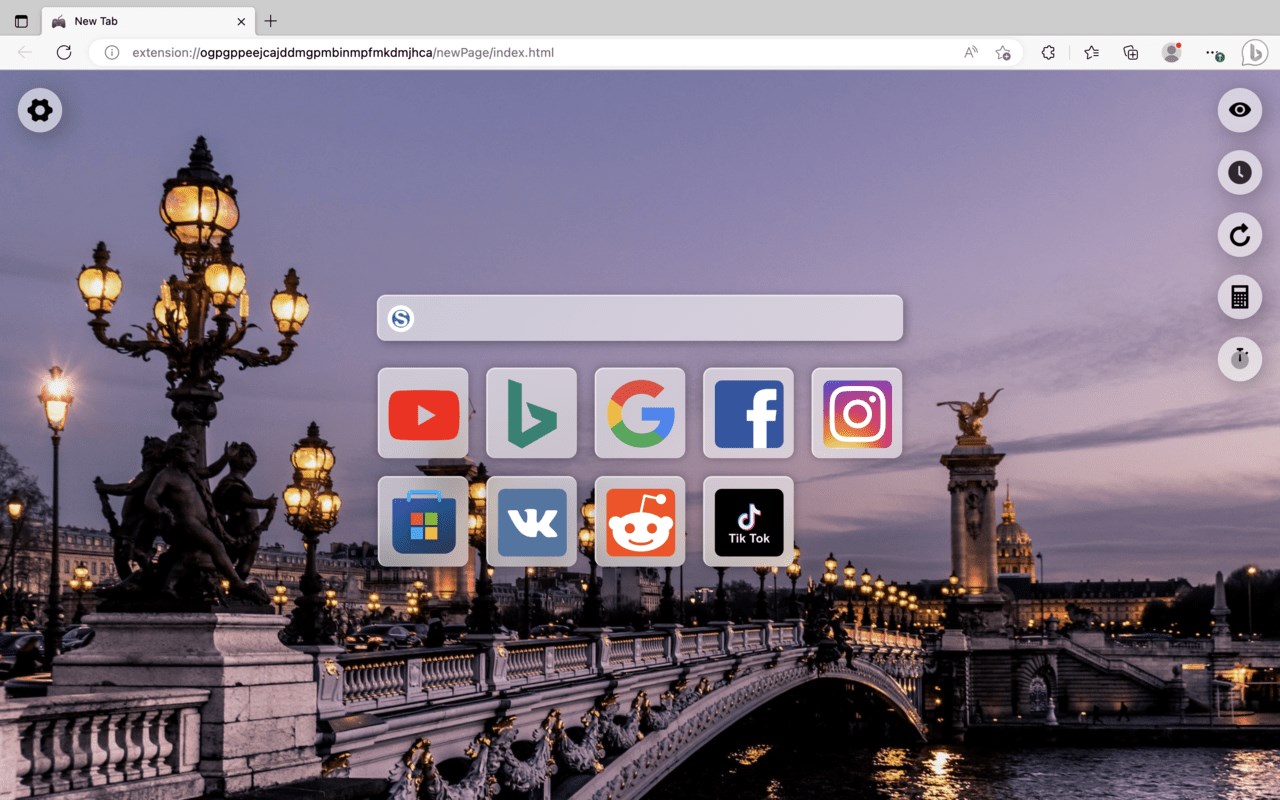Click the search engine logo in the search bar
Viewport: 1280px width, 800px height.
401,318
